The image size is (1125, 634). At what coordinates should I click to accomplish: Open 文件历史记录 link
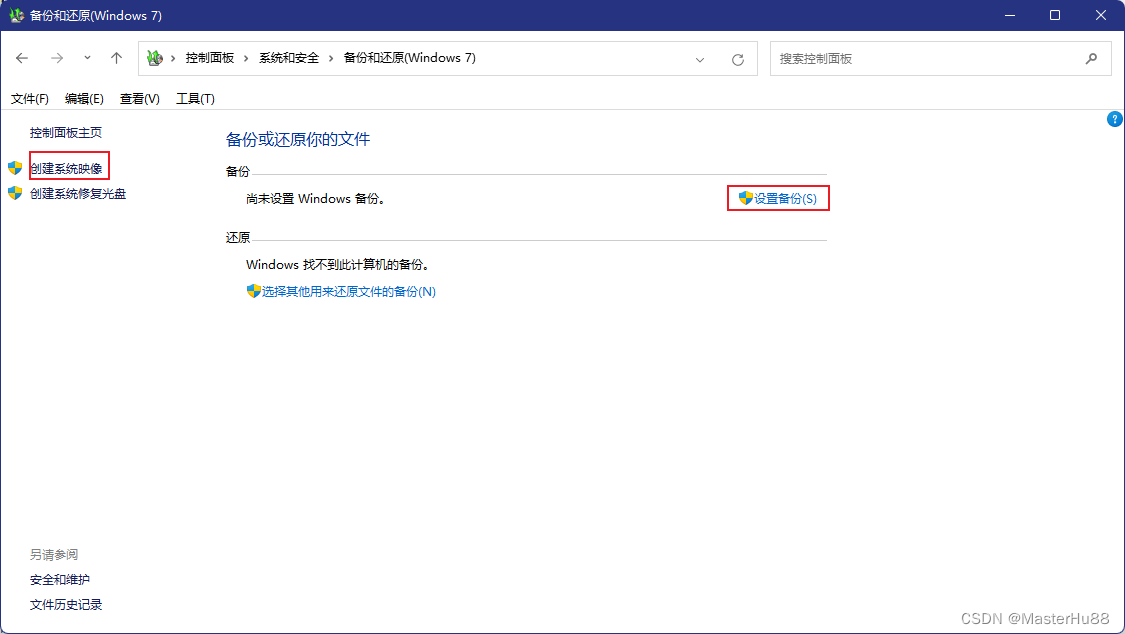65,605
